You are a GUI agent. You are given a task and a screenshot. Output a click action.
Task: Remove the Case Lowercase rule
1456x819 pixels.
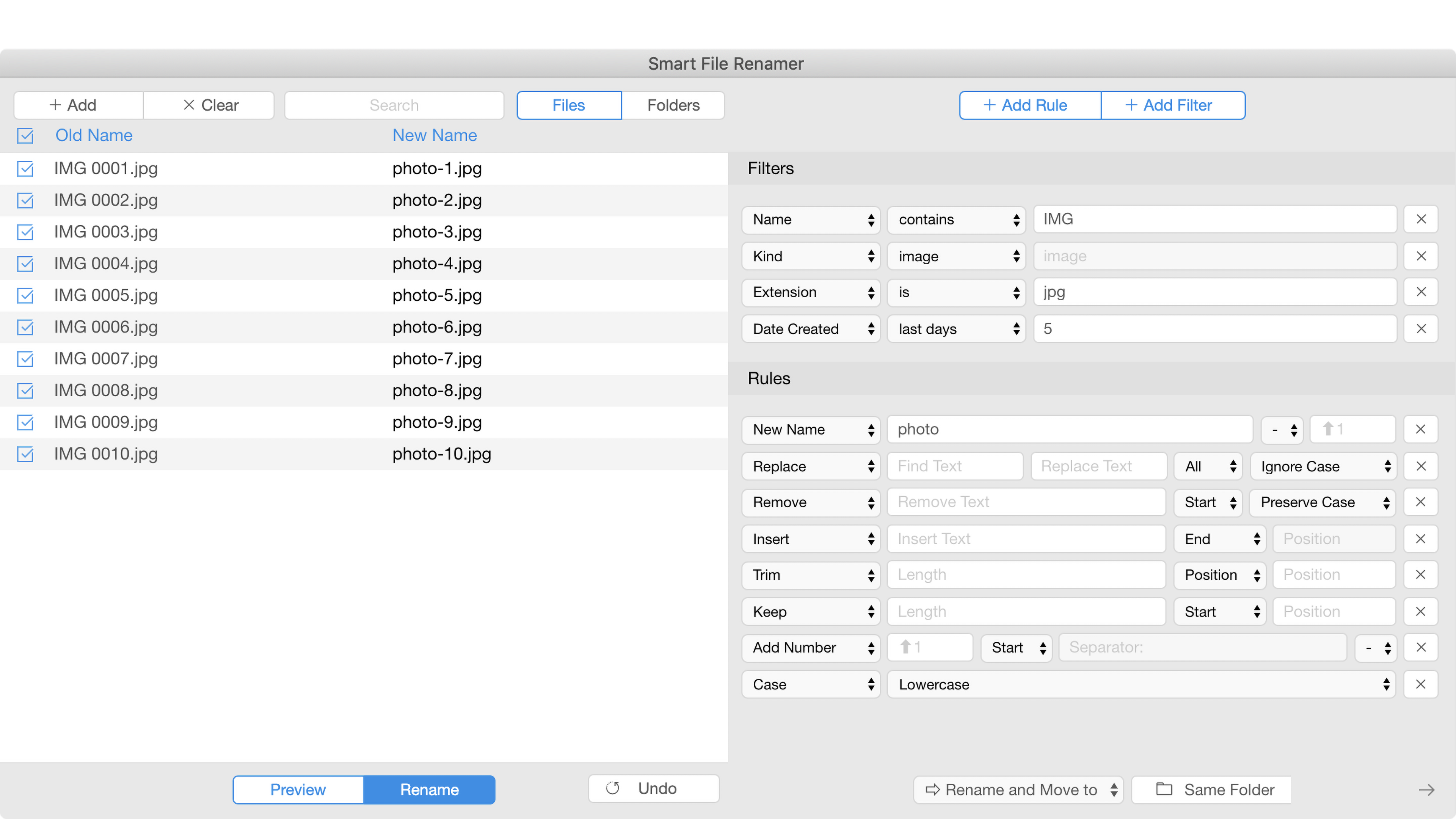pos(1420,684)
